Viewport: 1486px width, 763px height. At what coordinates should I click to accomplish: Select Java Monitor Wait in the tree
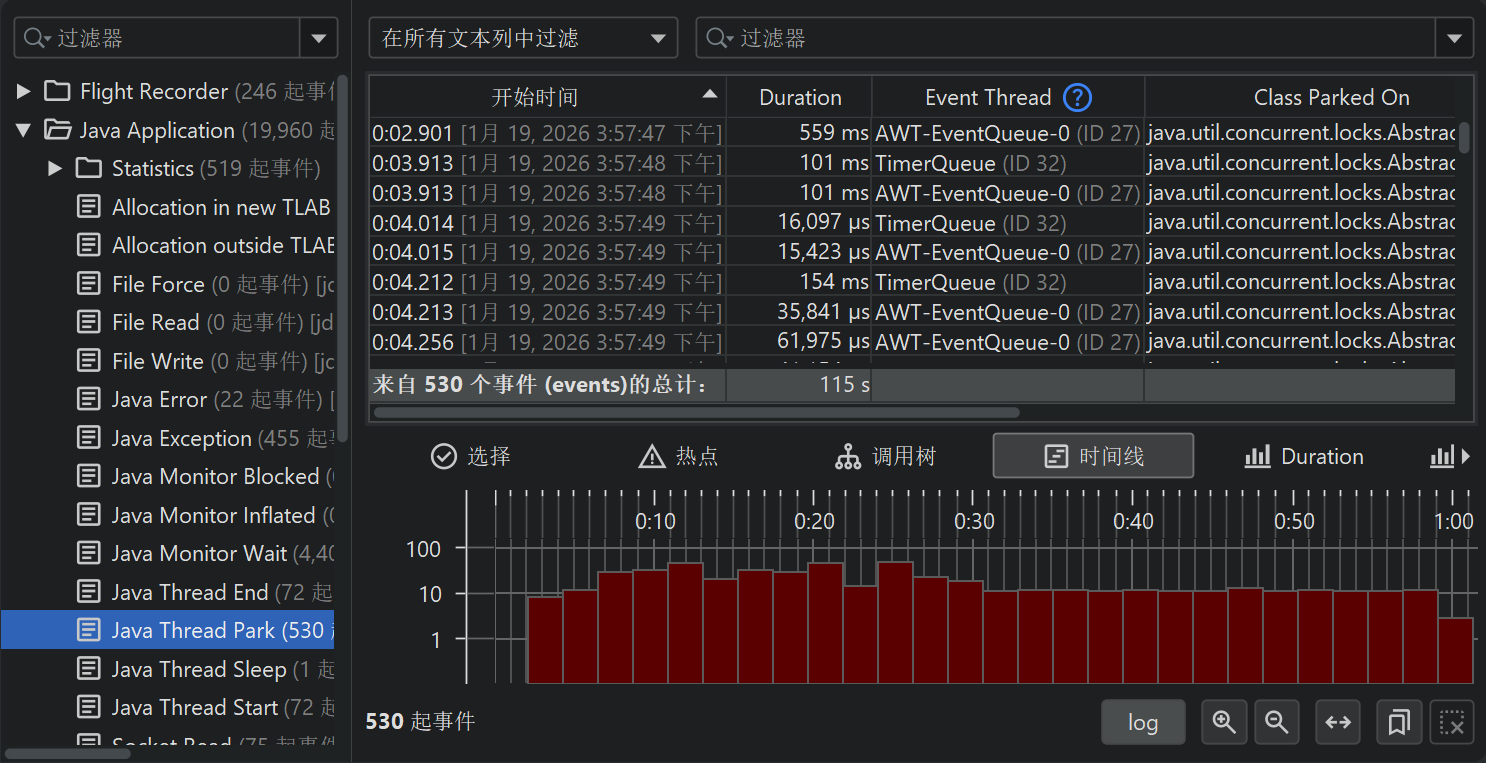click(204, 554)
